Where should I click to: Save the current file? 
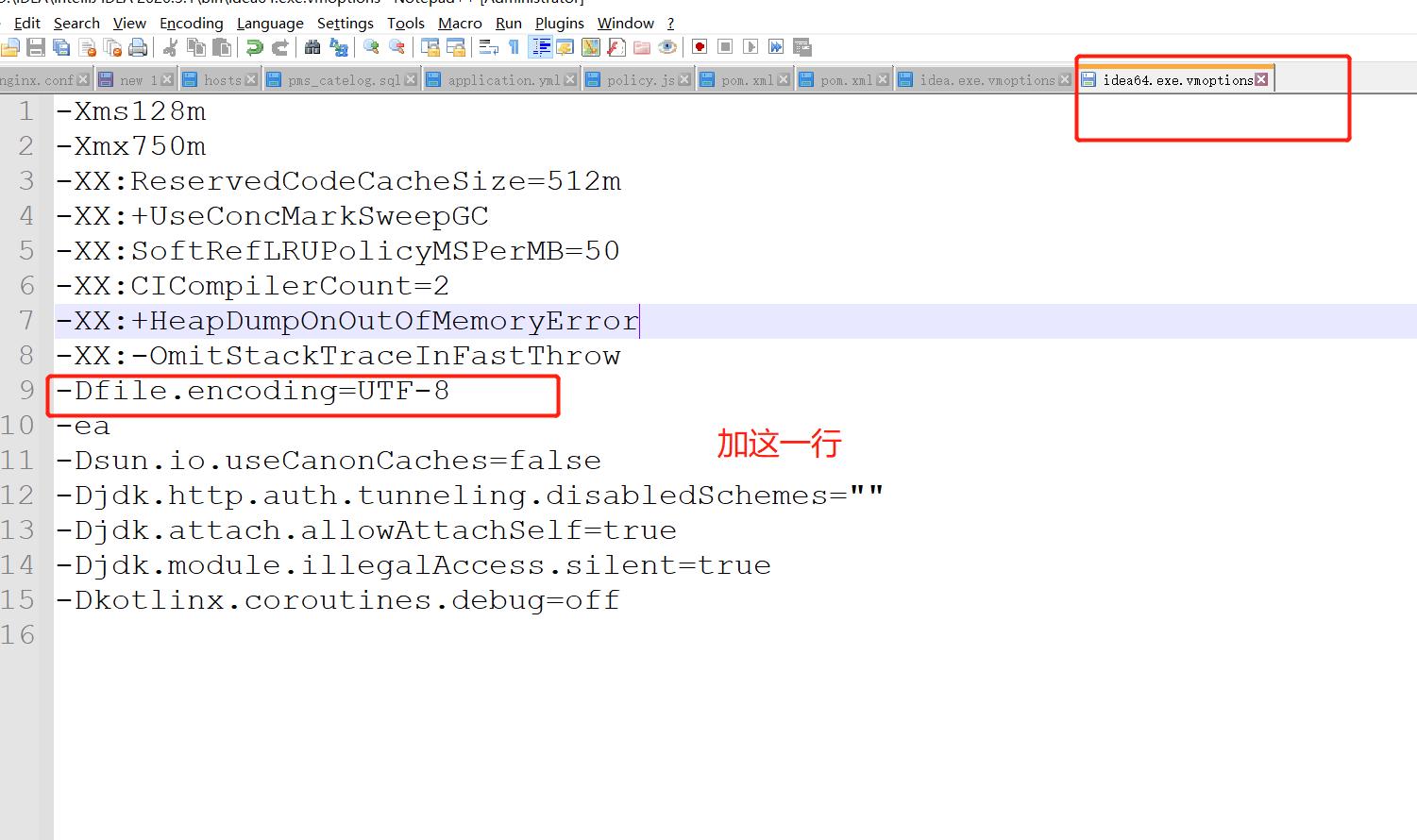tap(36, 47)
